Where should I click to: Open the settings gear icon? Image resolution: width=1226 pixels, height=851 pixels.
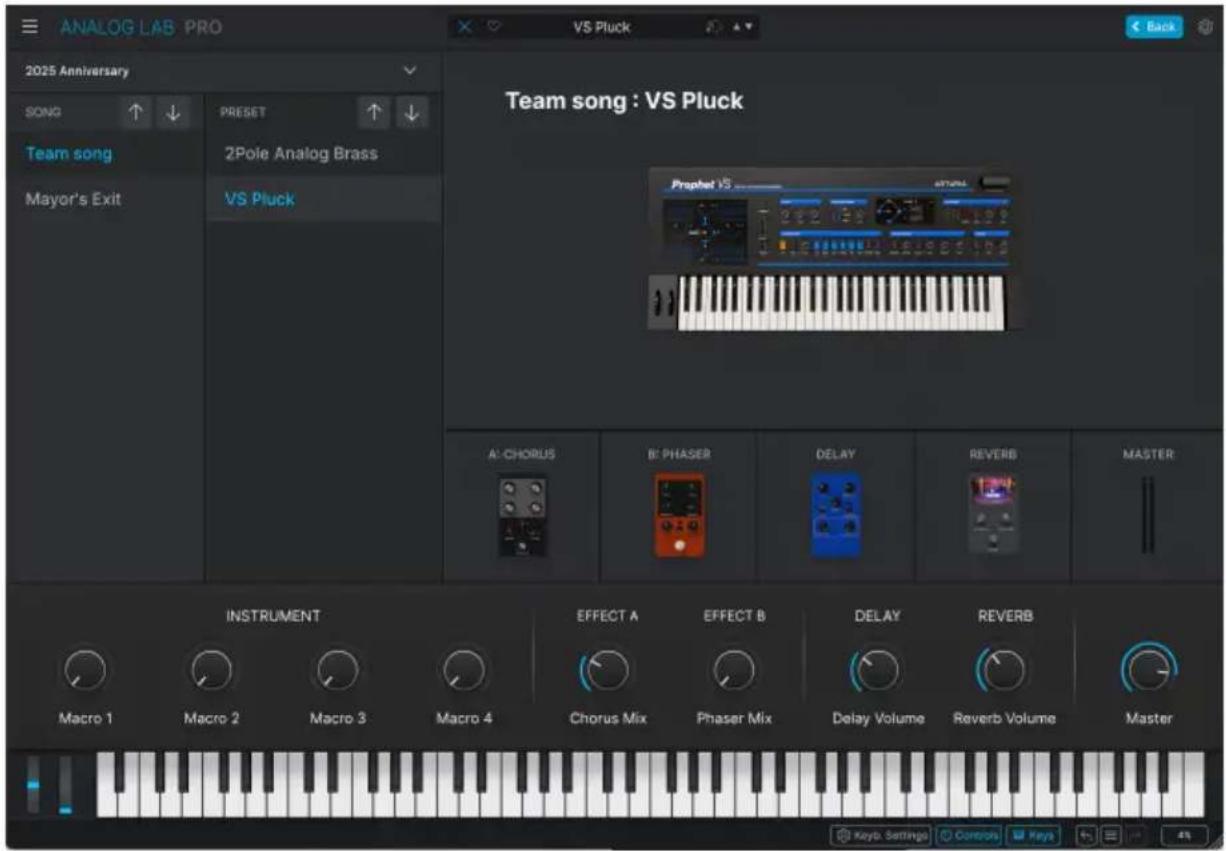click(1205, 27)
